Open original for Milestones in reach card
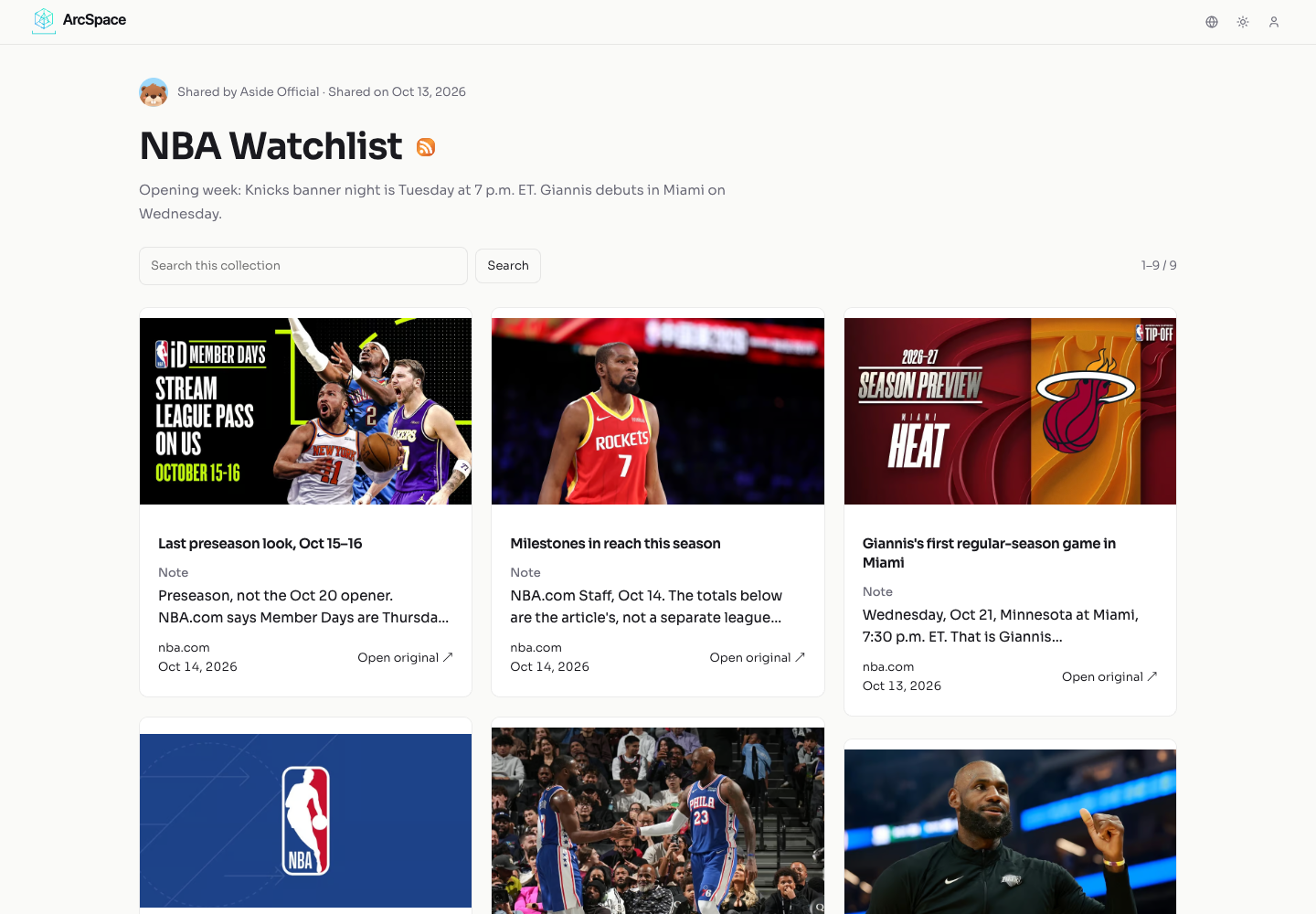This screenshot has height=914, width=1316. click(758, 657)
